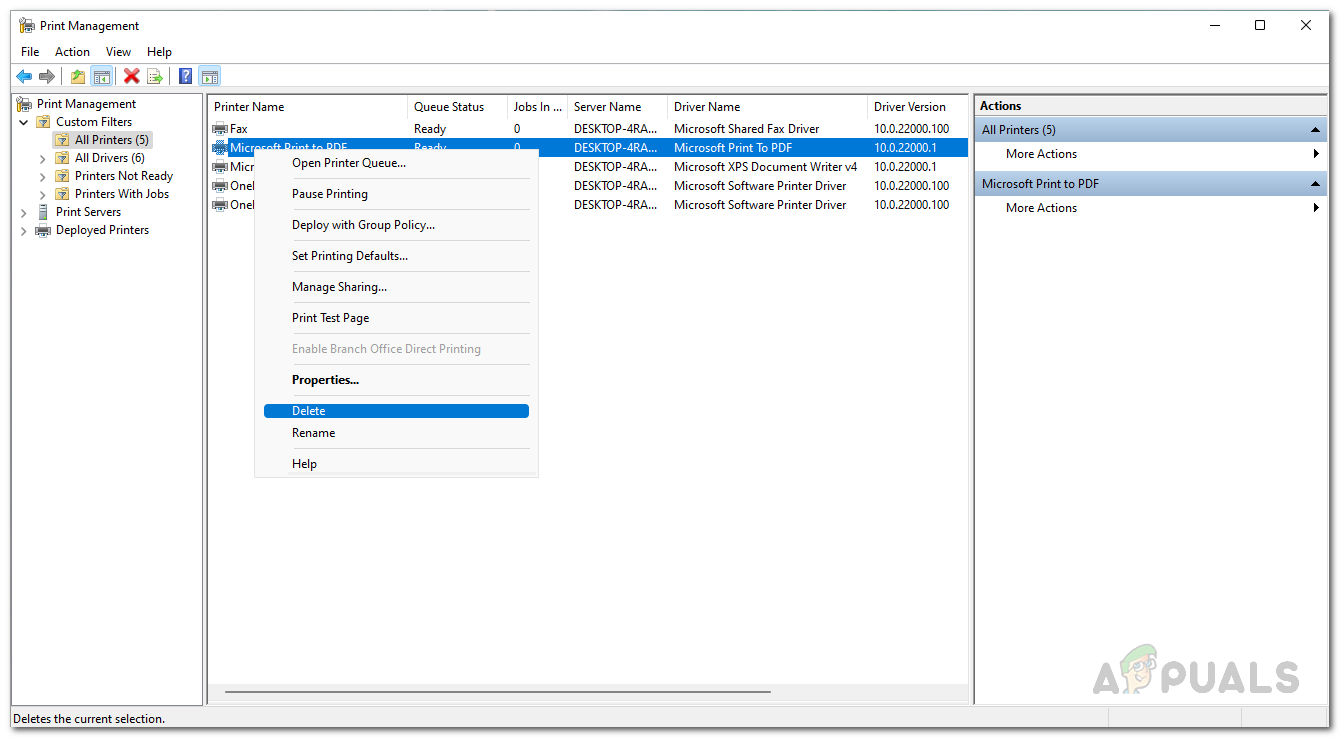Expand the All Drivers (6) node
The image size is (1340, 738).
point(43,158)
